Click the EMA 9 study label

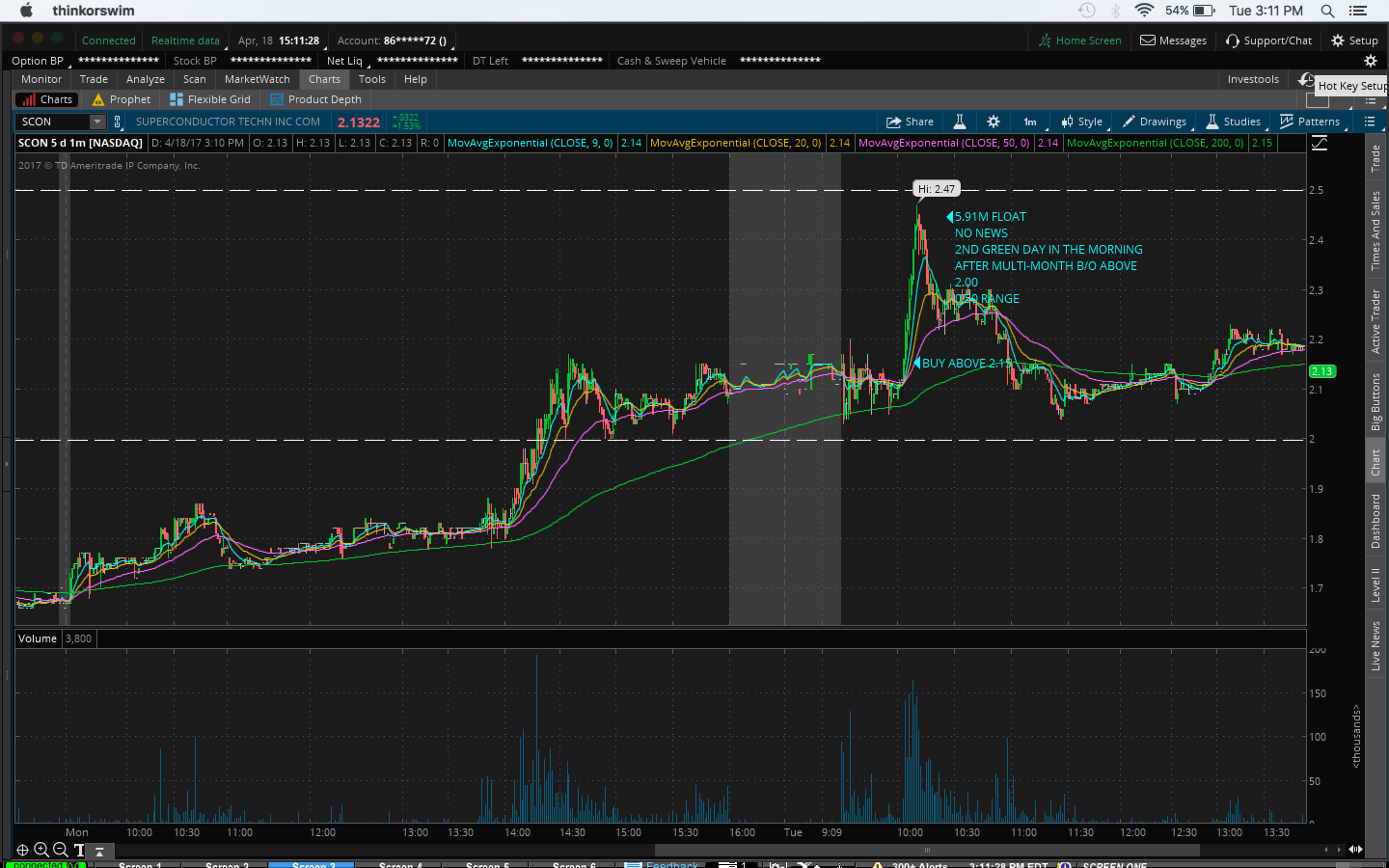tap(530, 143)
